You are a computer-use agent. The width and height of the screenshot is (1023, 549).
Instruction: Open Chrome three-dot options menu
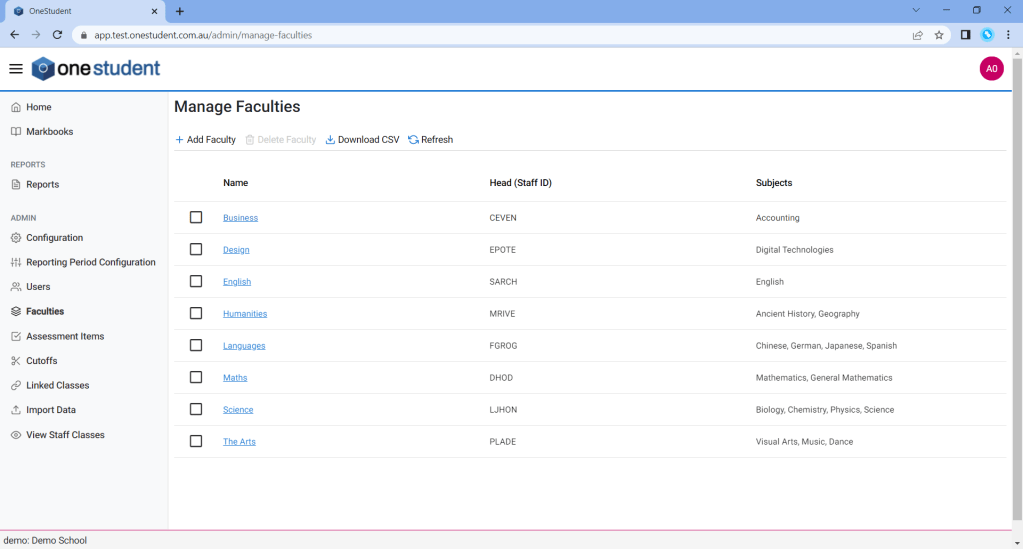pyautogui.click(x=1008, y=35)
